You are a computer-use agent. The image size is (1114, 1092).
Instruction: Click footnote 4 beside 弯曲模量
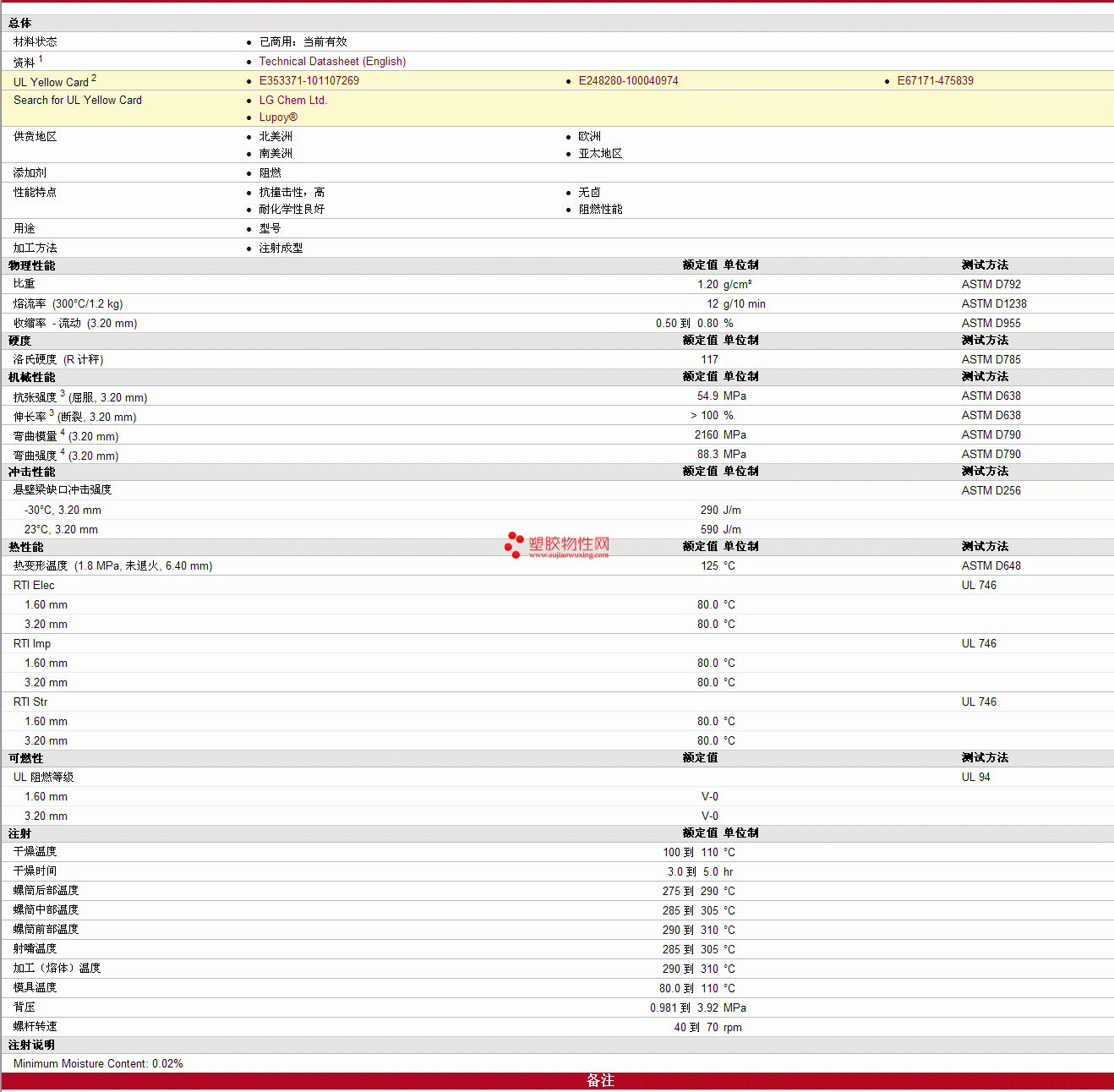coord(63,432)
